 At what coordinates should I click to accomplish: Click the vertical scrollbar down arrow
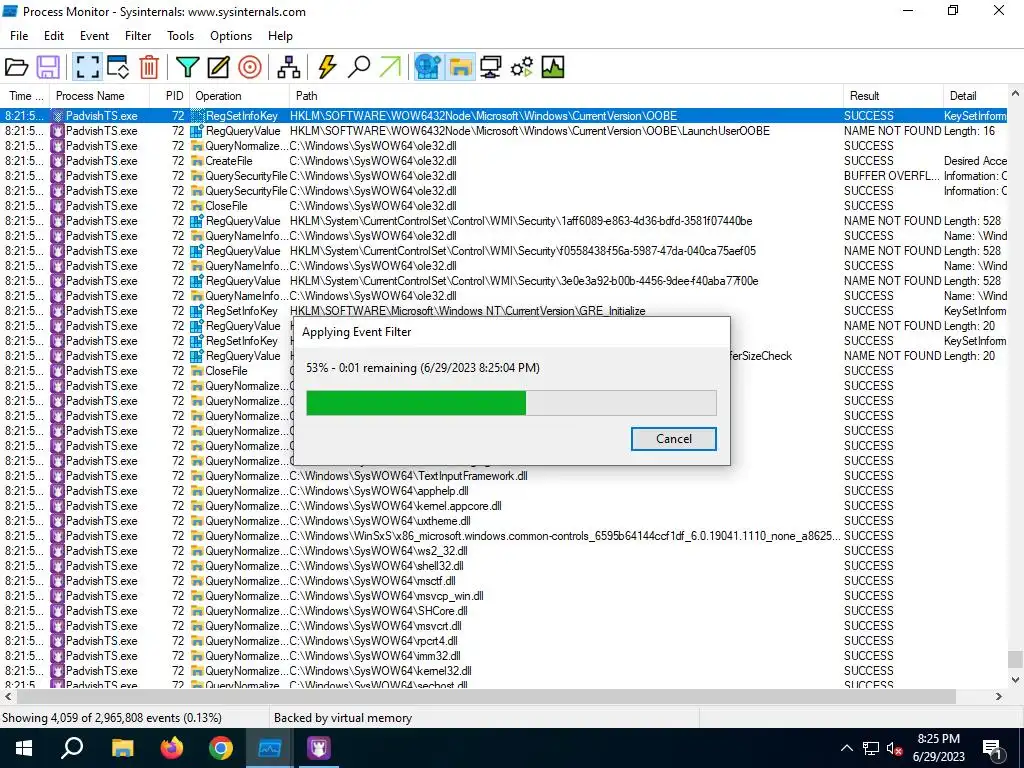click(x=1015, y=680)
